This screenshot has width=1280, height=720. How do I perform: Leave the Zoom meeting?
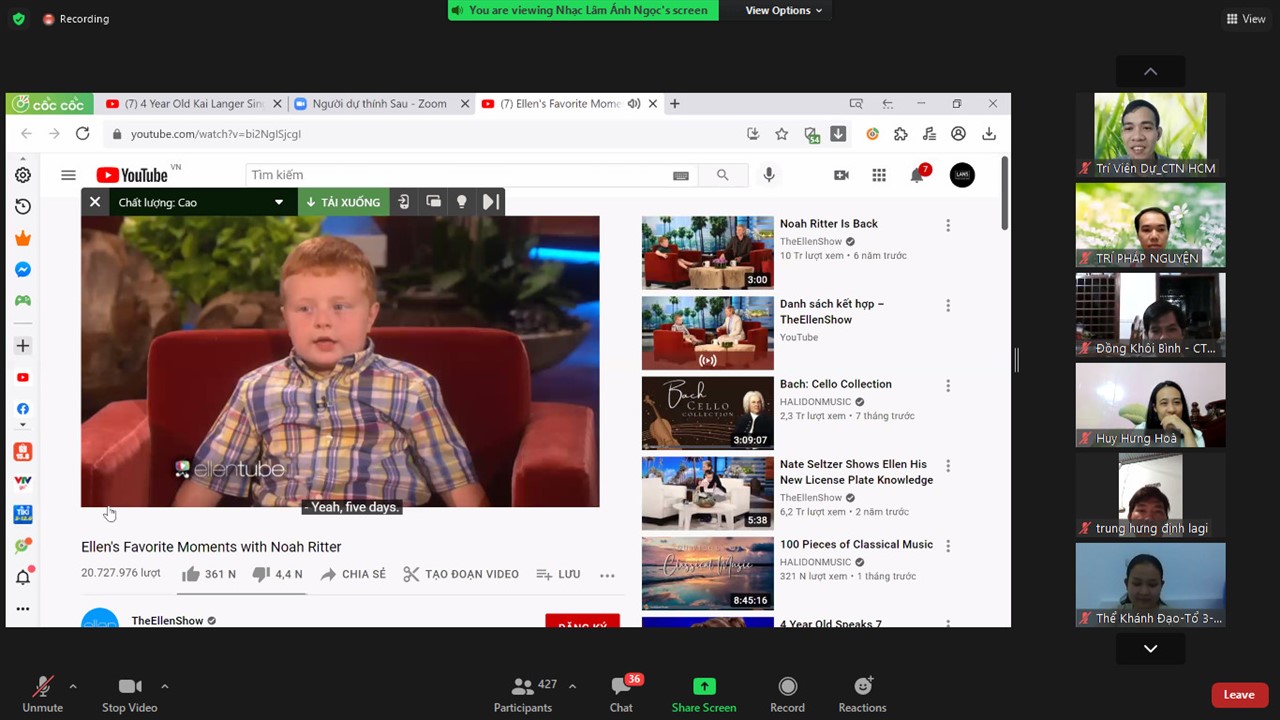click(x=1239, y=695)
